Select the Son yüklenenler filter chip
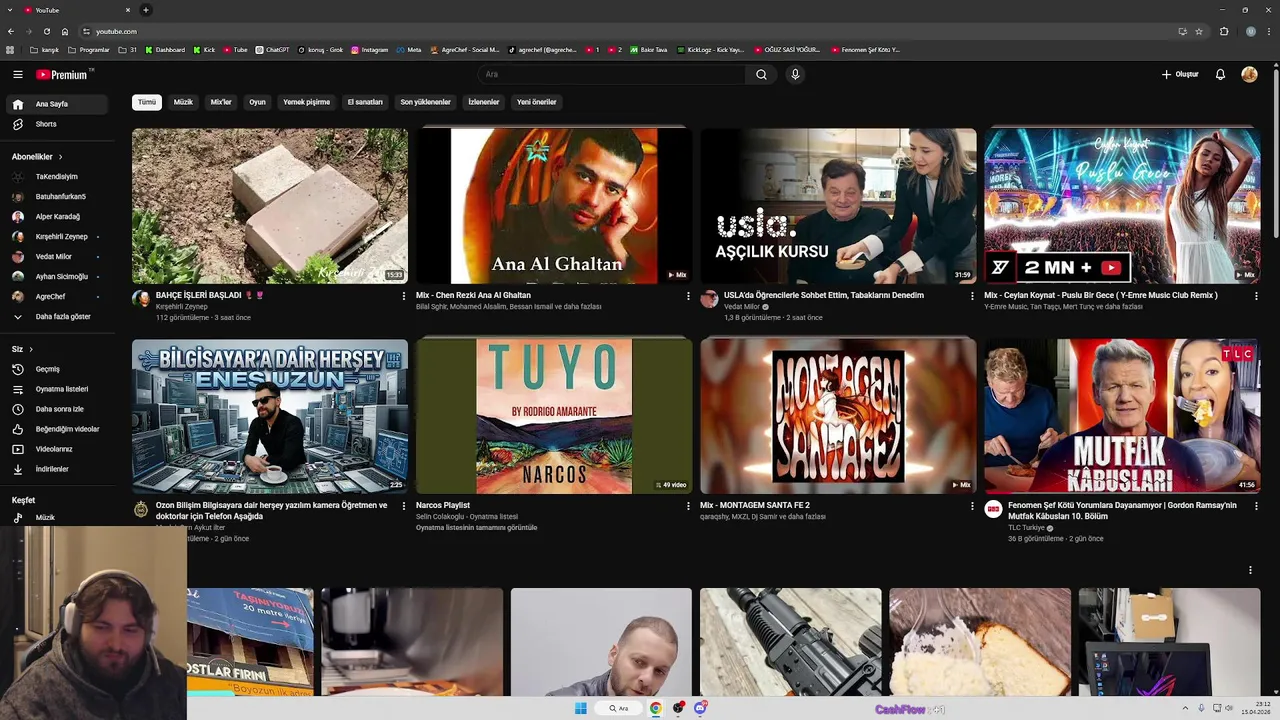 (425, 102)
